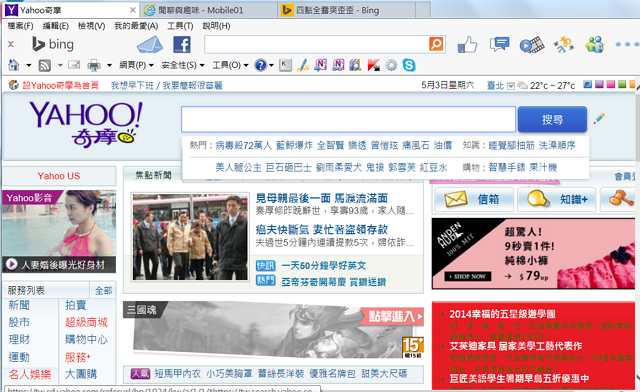Close the Bing bar with X
The height and width of the screenshot is (392, 640).
click(x=11, y=44)
